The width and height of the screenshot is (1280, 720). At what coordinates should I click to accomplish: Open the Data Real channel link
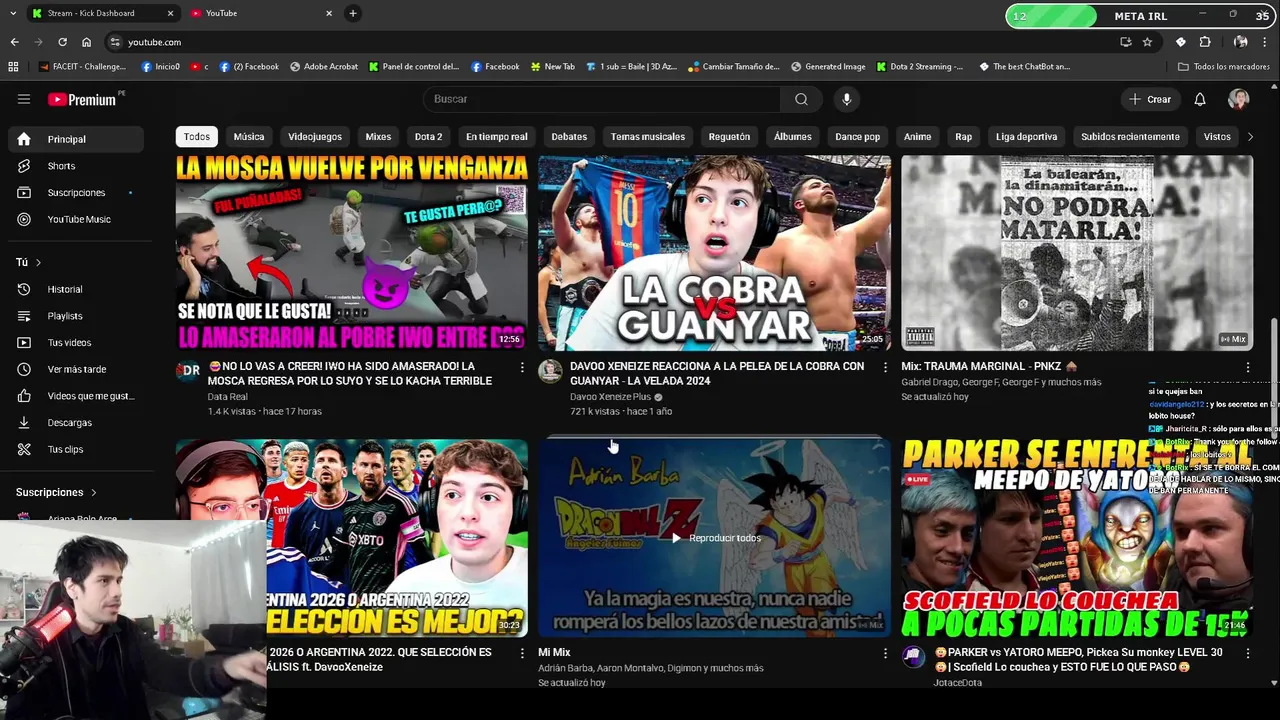(228, 396)
